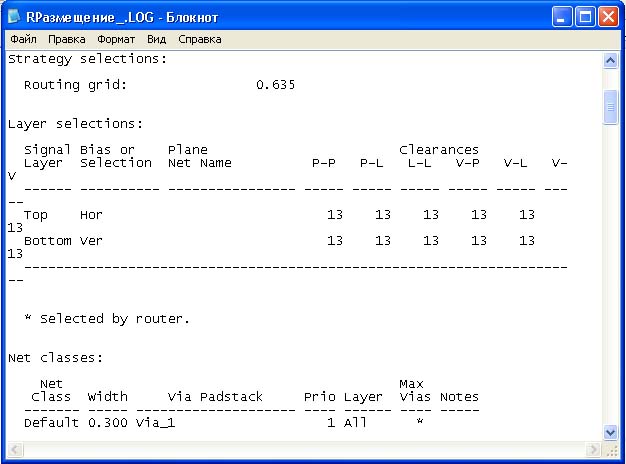Open the Правка menu

tap(67, 39)
